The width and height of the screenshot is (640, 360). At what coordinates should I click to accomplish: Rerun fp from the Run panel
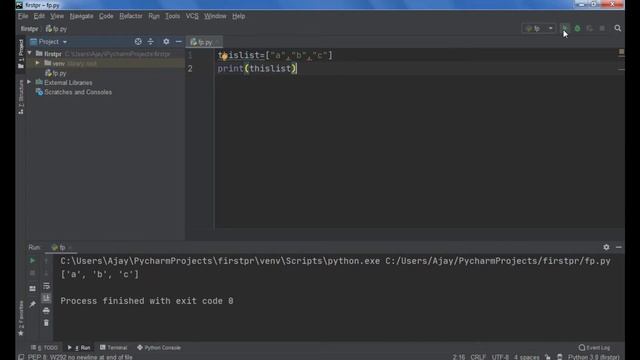tap(32, 260)
